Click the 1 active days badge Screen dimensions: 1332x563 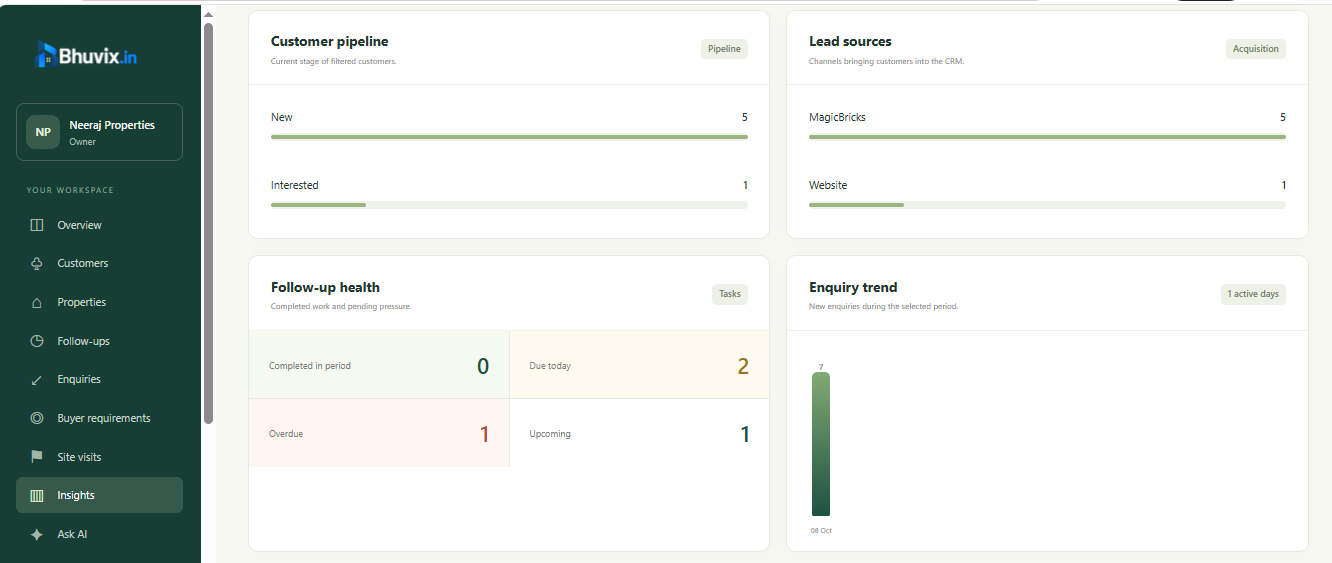tap(1253, 294)
